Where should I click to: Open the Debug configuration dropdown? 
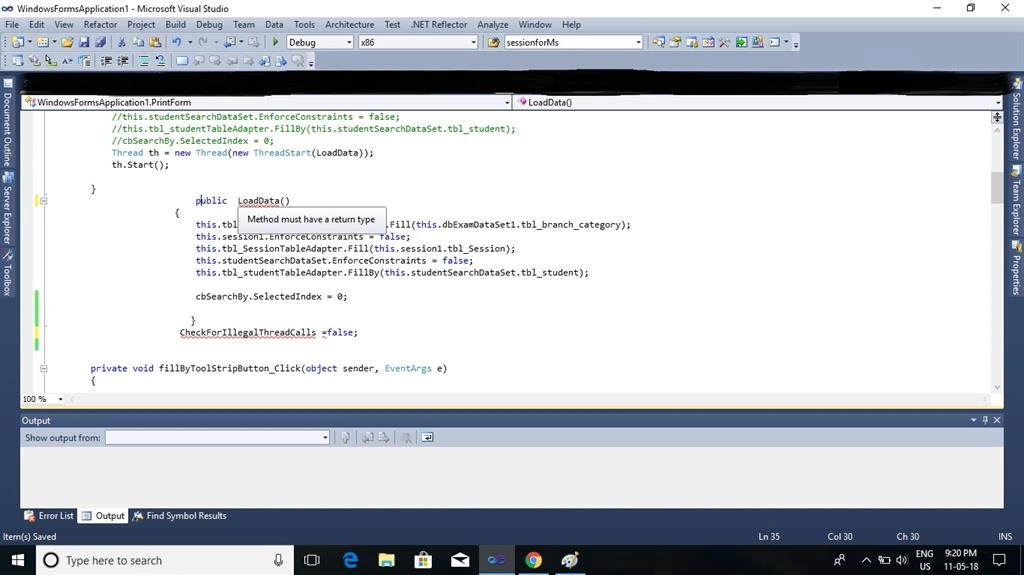point(320,42)
